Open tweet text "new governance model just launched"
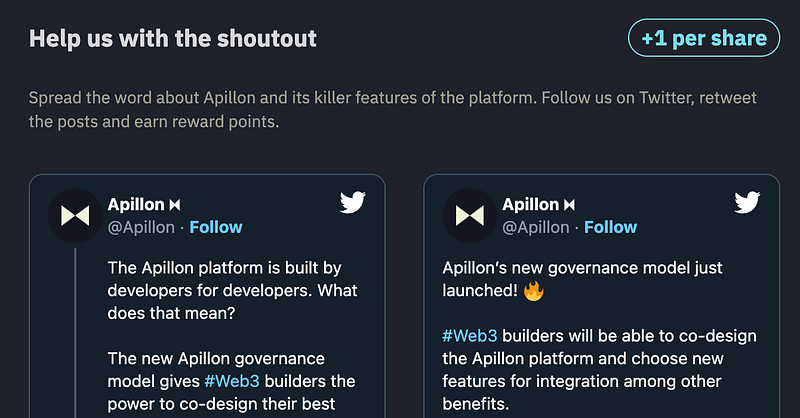 pyautogui.click(x=582, y=279)
